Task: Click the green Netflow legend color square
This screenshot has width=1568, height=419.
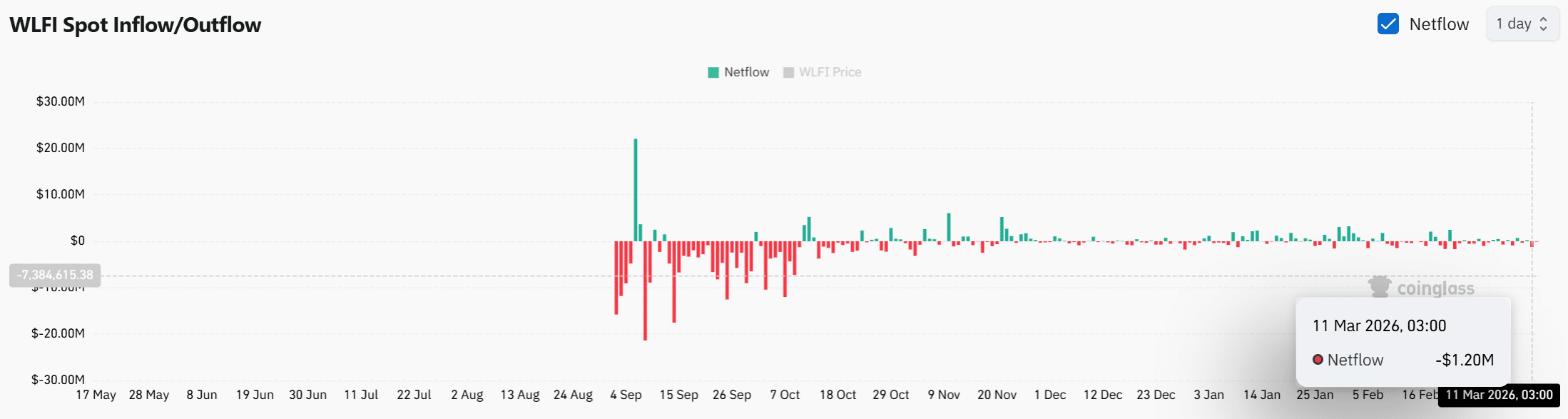Action: pos(713,72)
